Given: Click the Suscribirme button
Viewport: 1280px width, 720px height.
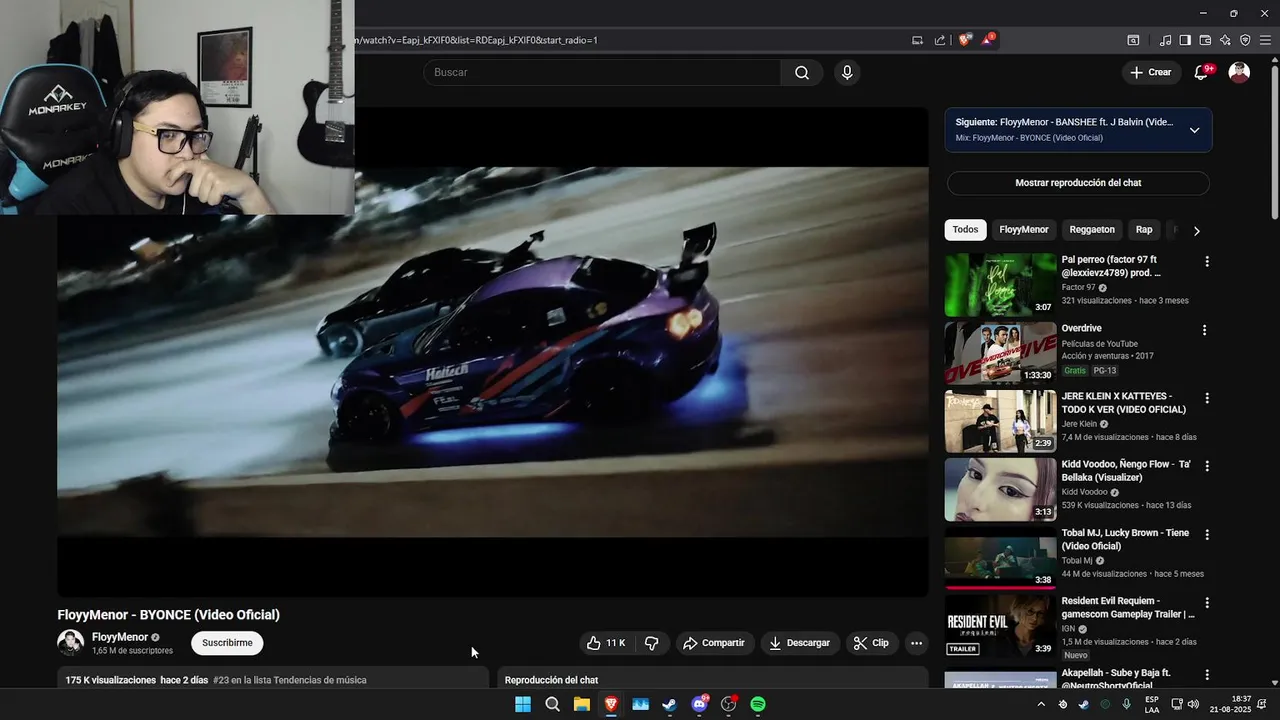Looking at the screenshot, I should pyautogui.click(x=227, y=643).
